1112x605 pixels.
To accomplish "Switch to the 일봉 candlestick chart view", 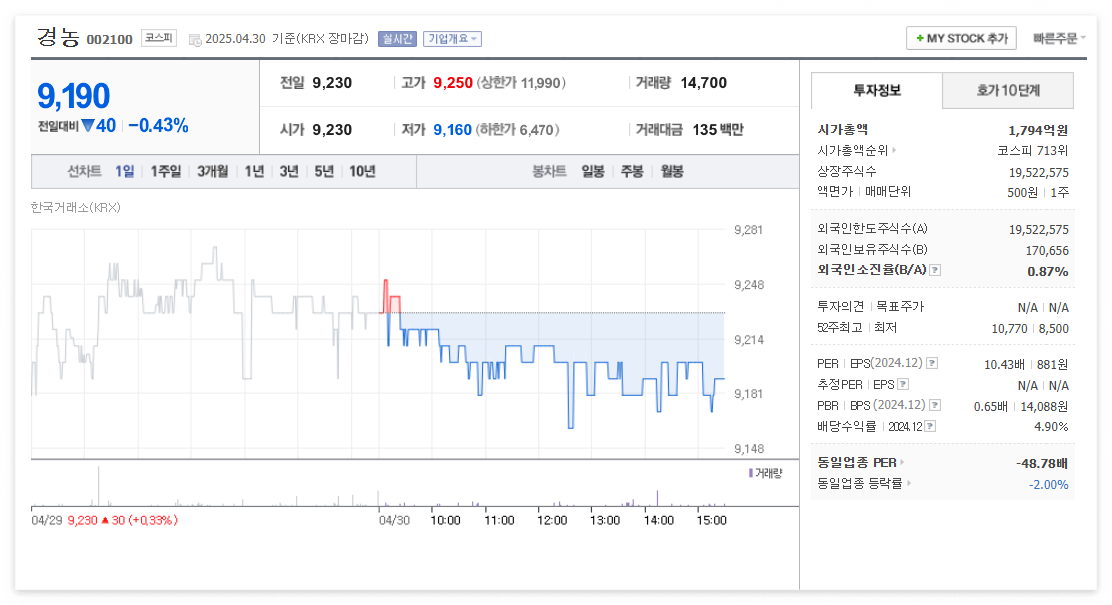I will click(595, 171).
